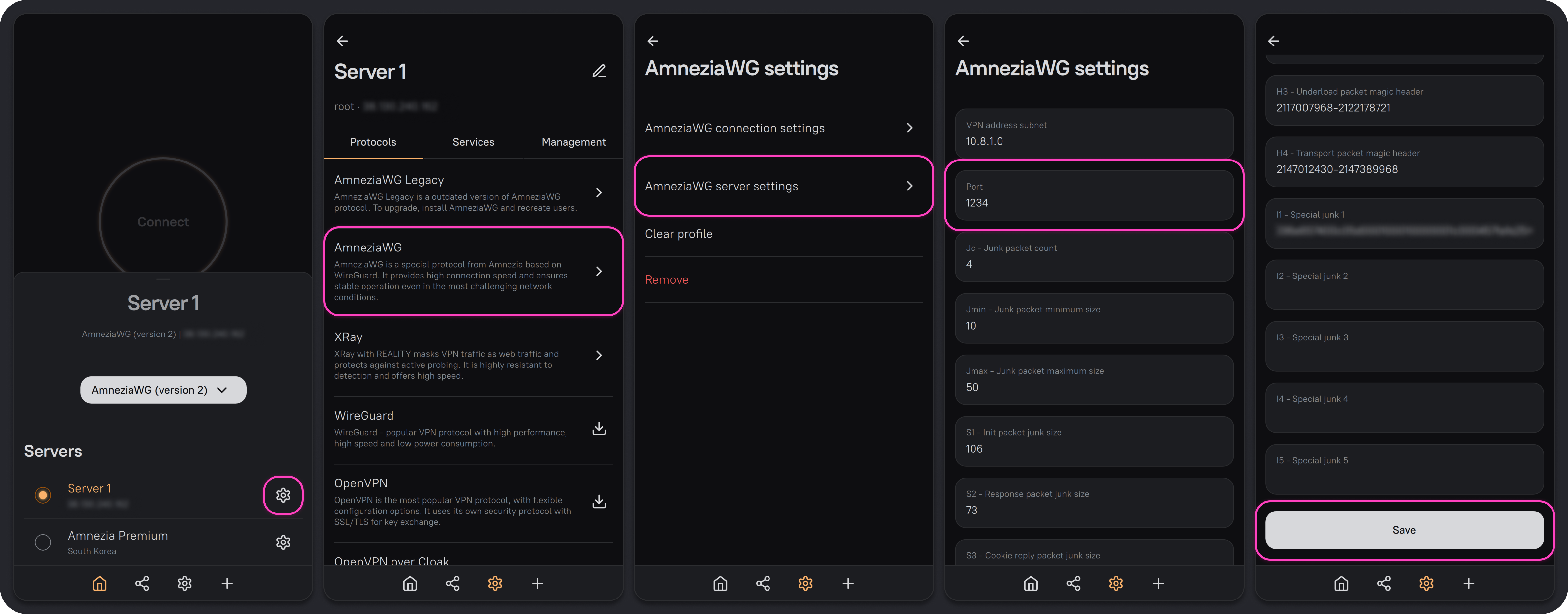
Task: Click the pencil edit icon beside Server 1
Action: pyautogui.click(x=599, y=71)
